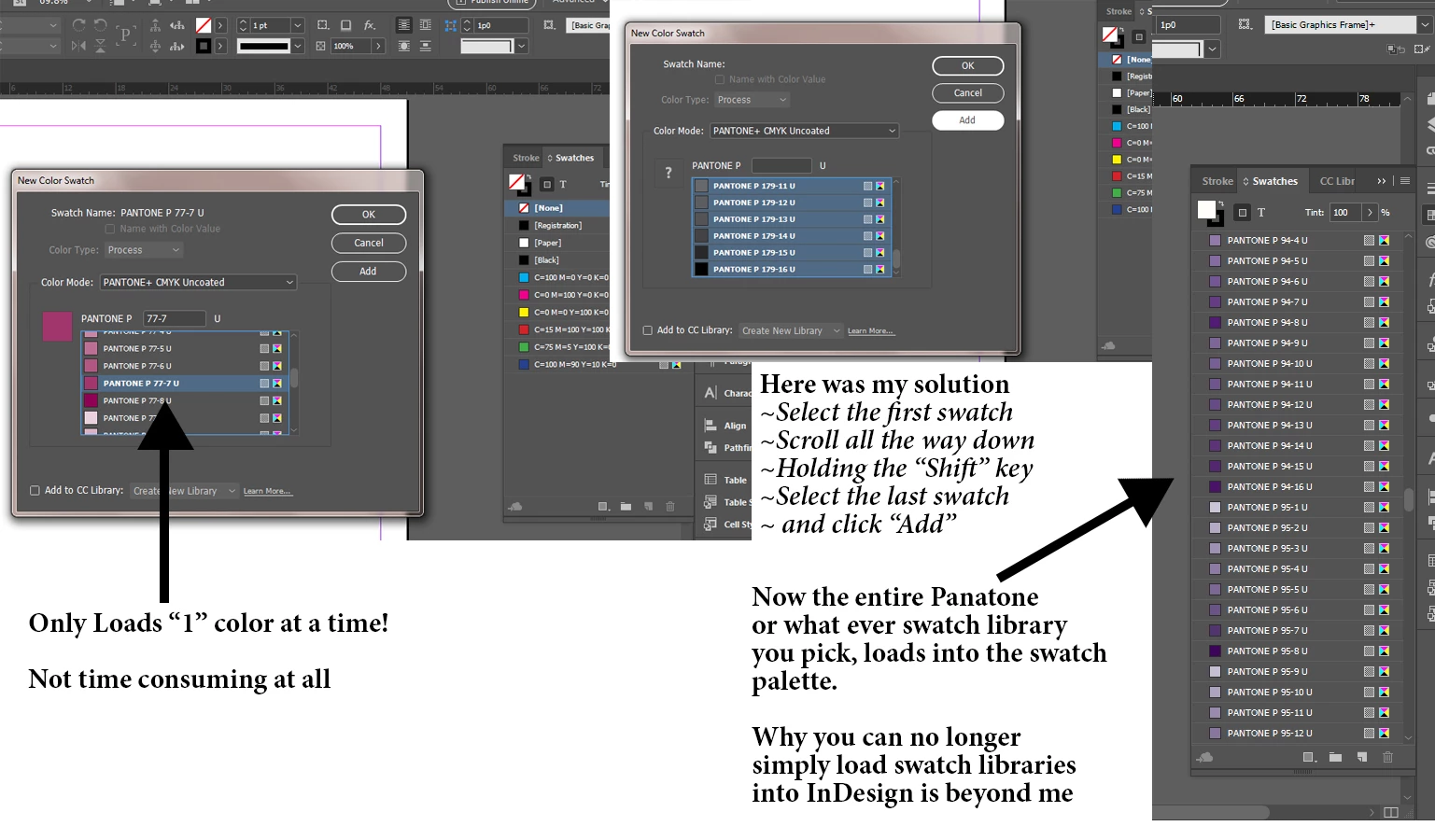Switch to the CC Libr tab

(x=1337, y=181)
